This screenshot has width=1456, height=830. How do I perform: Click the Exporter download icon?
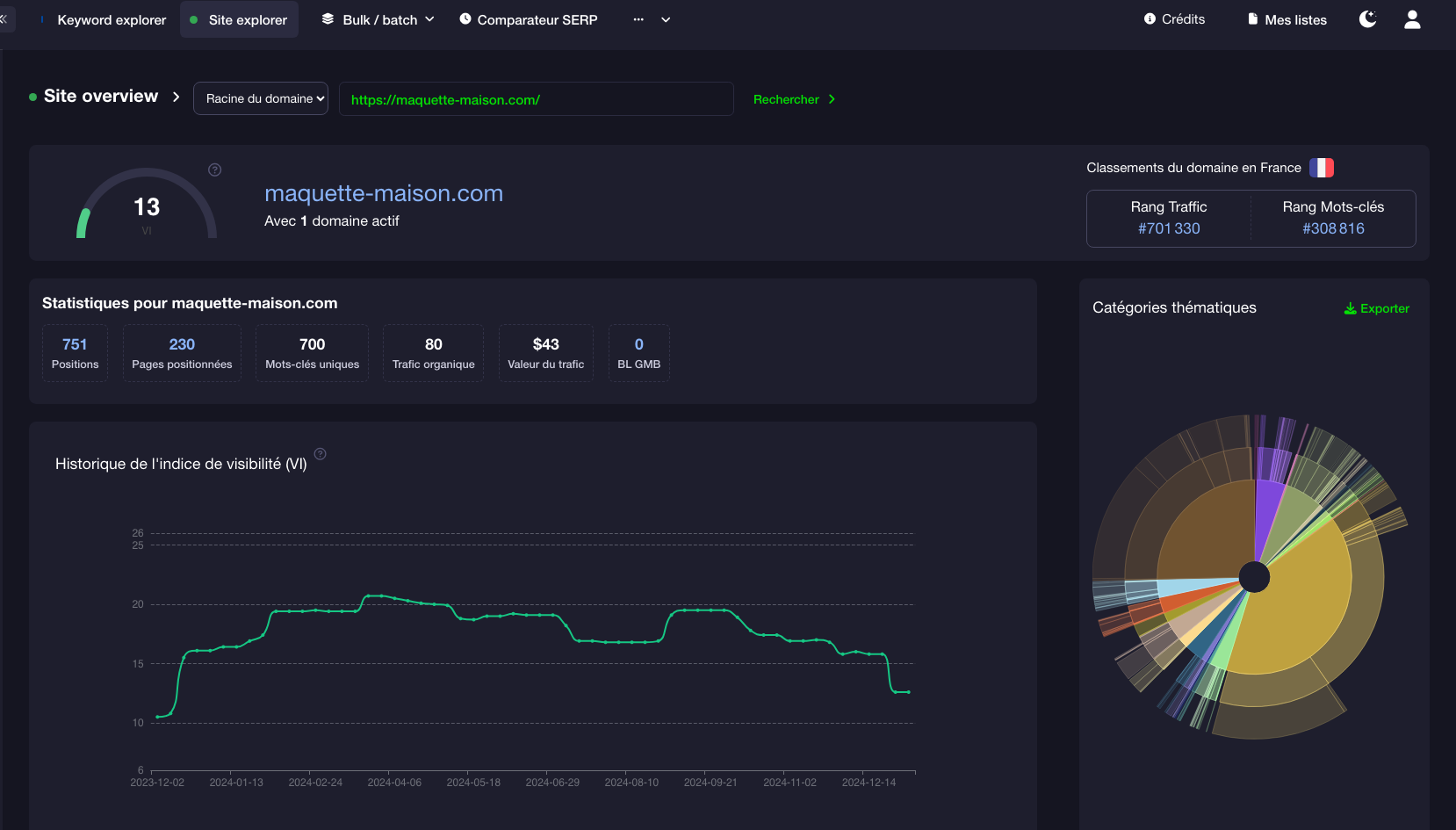(1351, 308)
